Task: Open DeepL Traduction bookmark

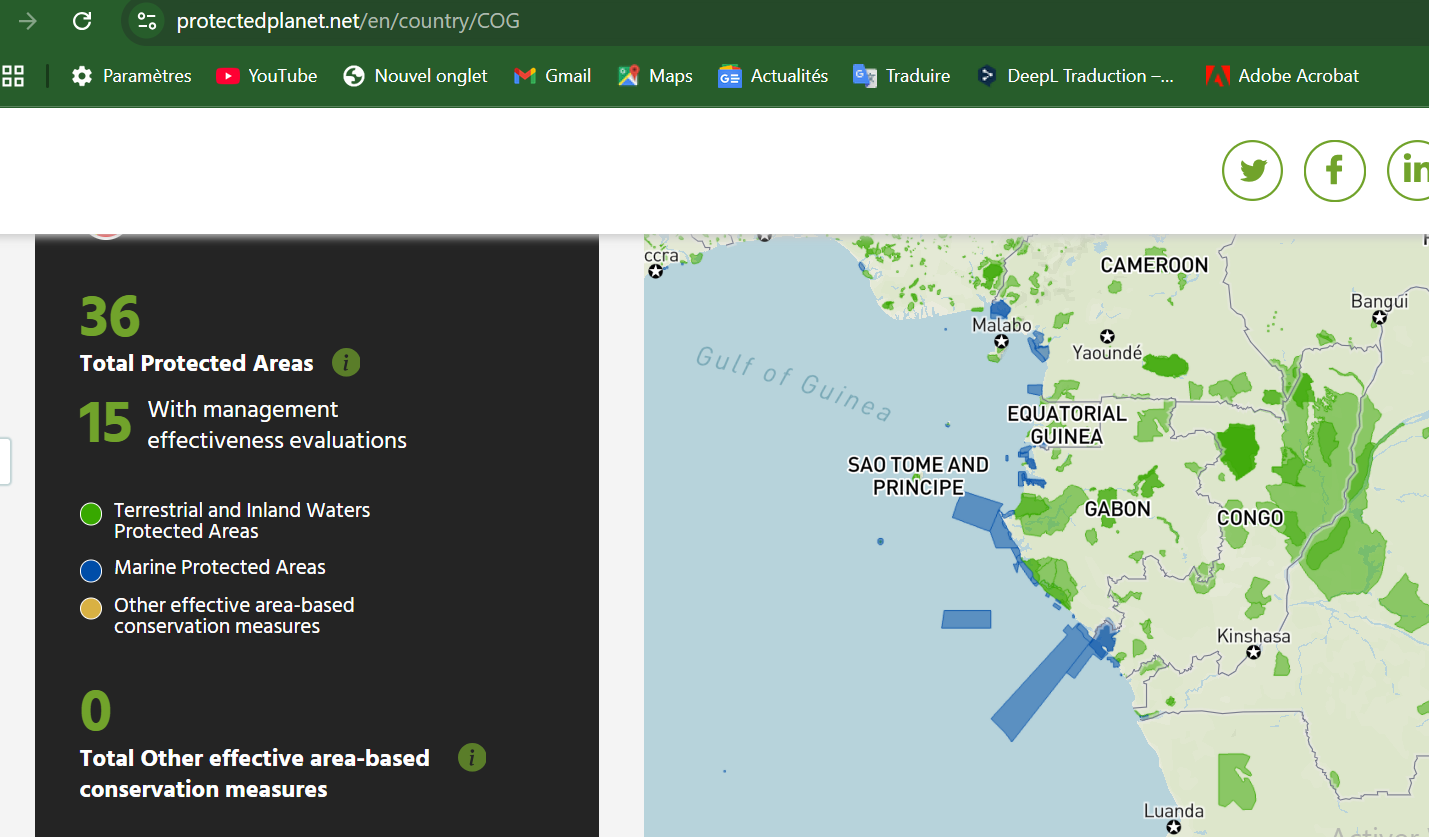Action: click(1076, 76)
